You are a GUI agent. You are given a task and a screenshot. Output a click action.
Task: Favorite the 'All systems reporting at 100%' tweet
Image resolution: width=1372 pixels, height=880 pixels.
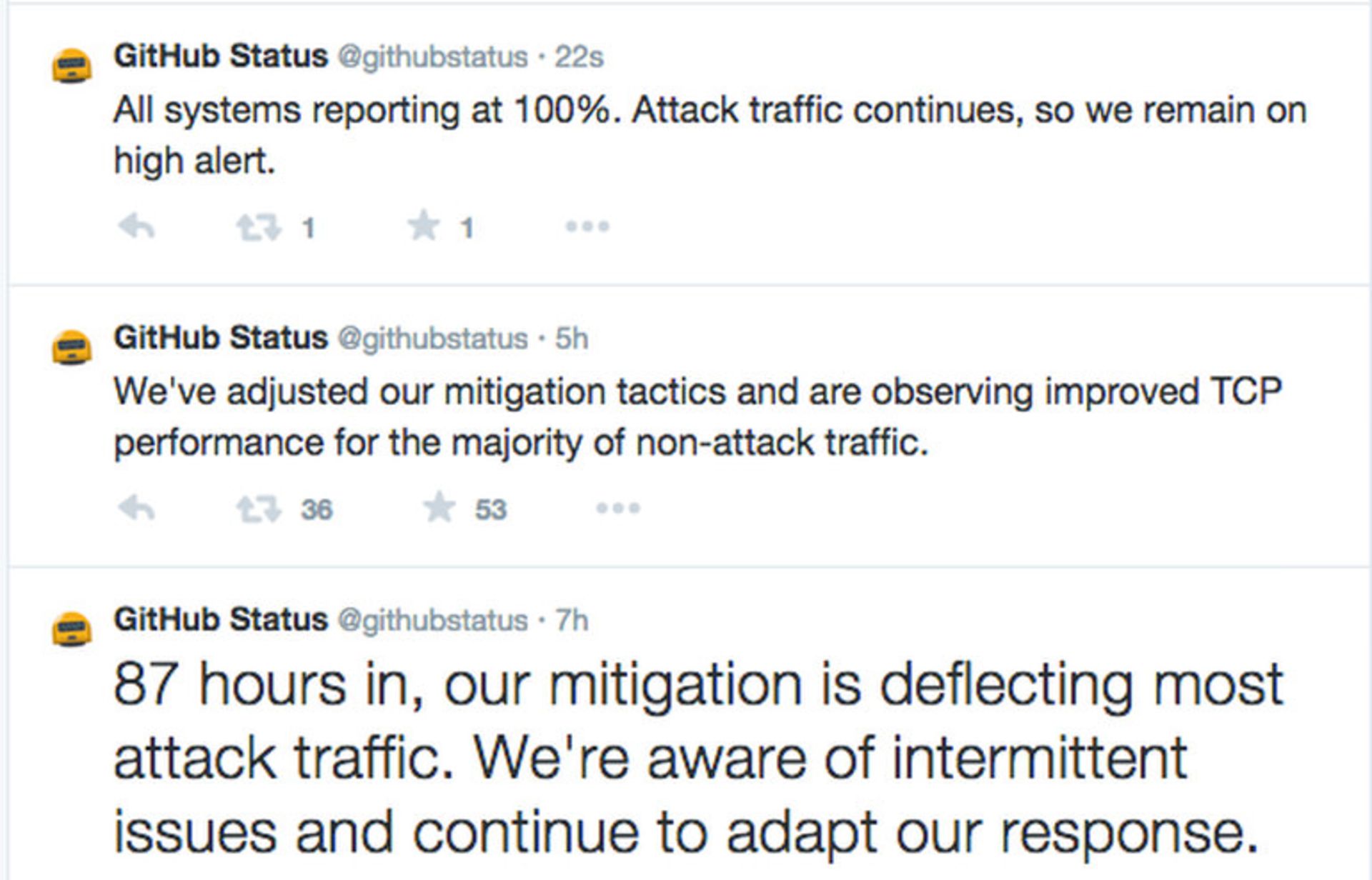[x=424, y=226]
